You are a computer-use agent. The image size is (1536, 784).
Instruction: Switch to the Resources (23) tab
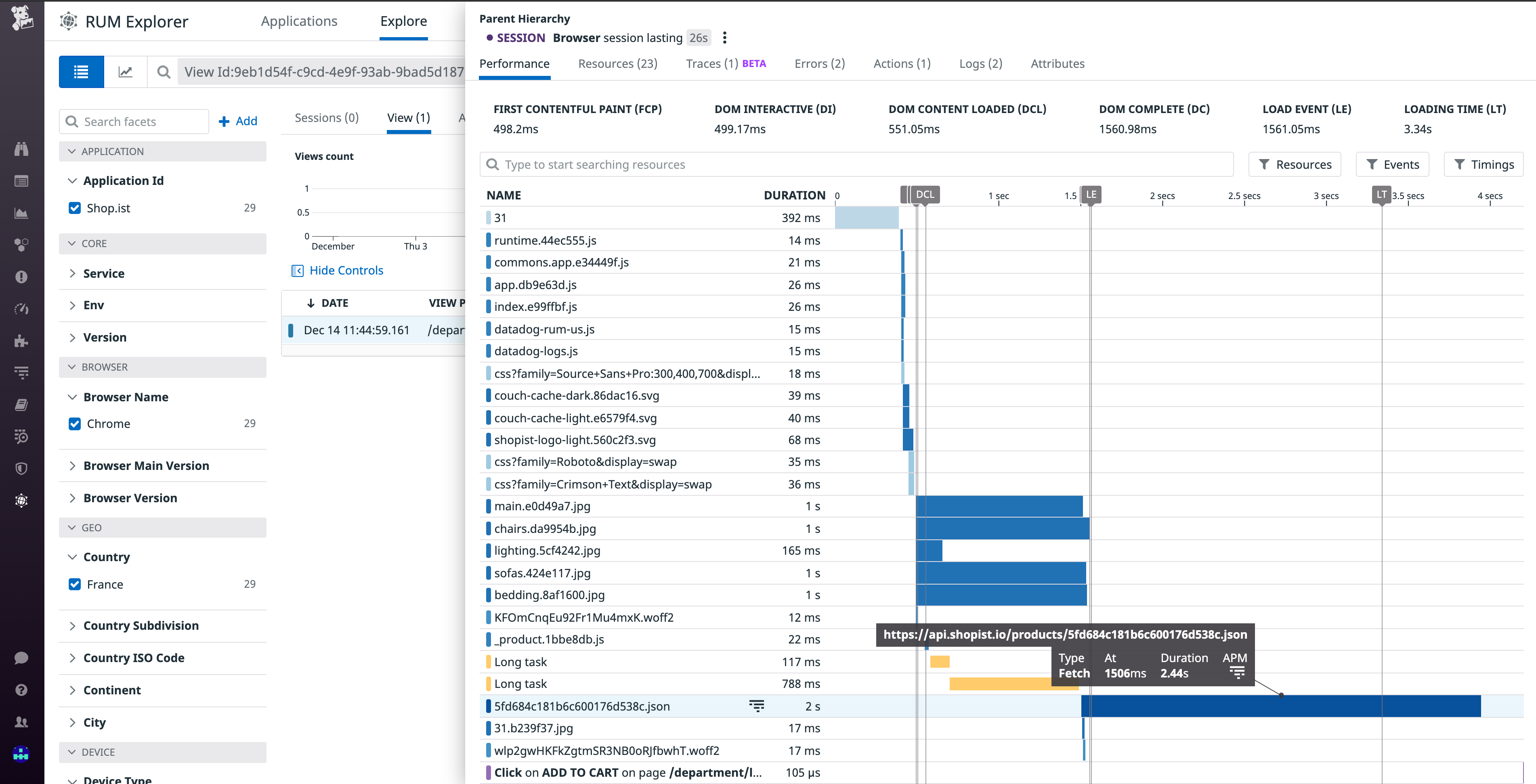tap(618, 64)
